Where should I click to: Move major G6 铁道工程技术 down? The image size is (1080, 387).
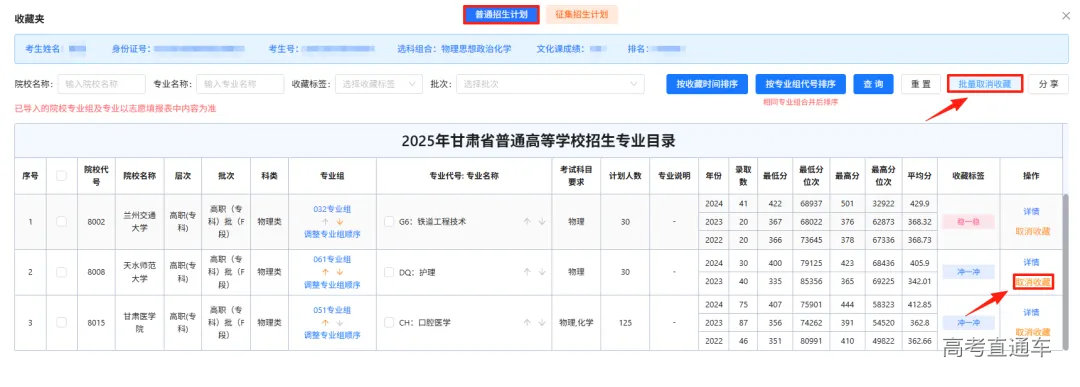coord(542,222)
